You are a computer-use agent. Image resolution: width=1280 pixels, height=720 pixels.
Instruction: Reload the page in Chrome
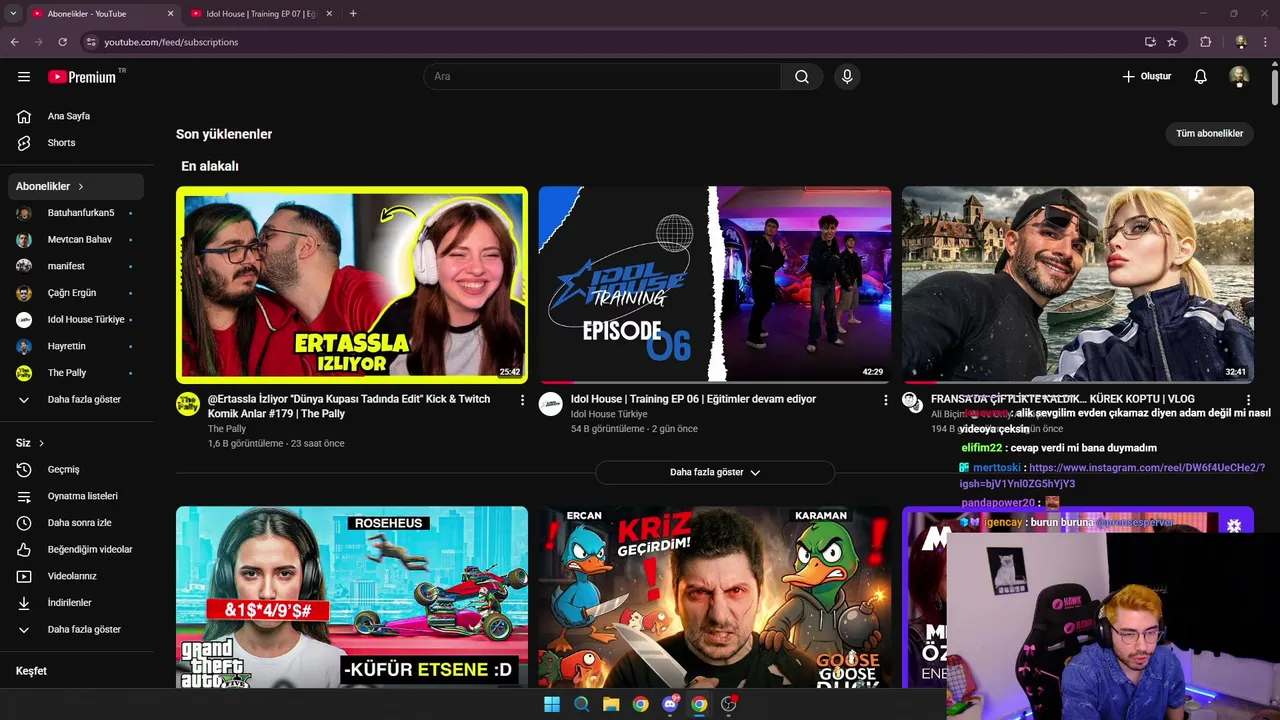tap(62, 42)
